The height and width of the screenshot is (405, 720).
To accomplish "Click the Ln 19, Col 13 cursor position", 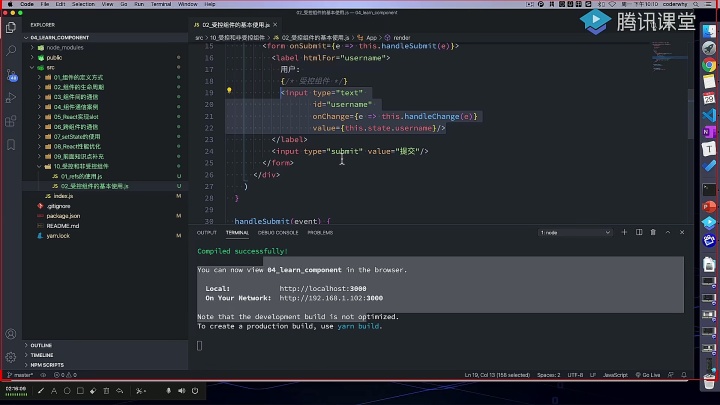I will click(x=497, y=375).
